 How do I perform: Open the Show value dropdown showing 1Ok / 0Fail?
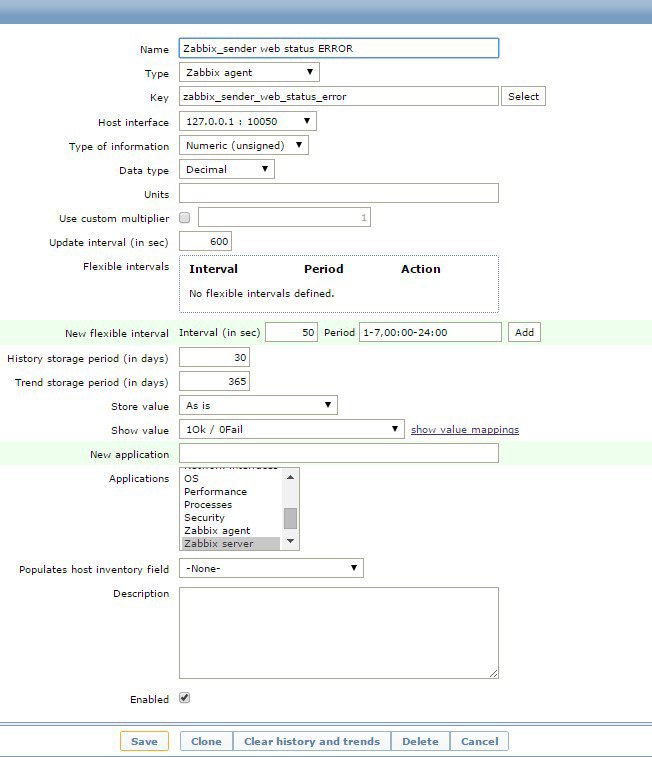click(x=291, y=429)
